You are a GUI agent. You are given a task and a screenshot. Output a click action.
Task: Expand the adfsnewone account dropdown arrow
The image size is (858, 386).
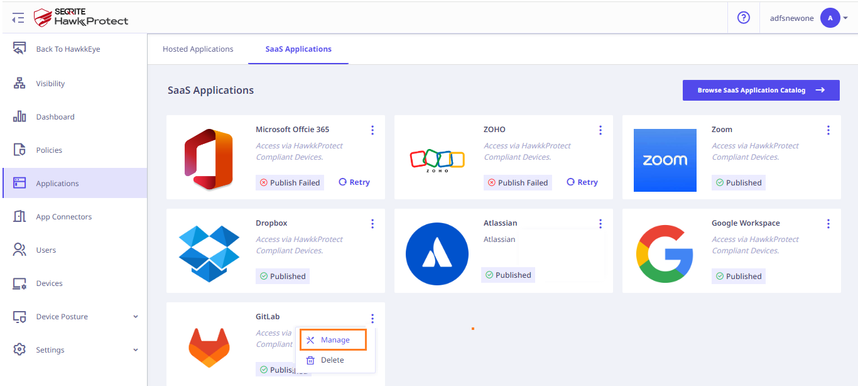[846, 18]
